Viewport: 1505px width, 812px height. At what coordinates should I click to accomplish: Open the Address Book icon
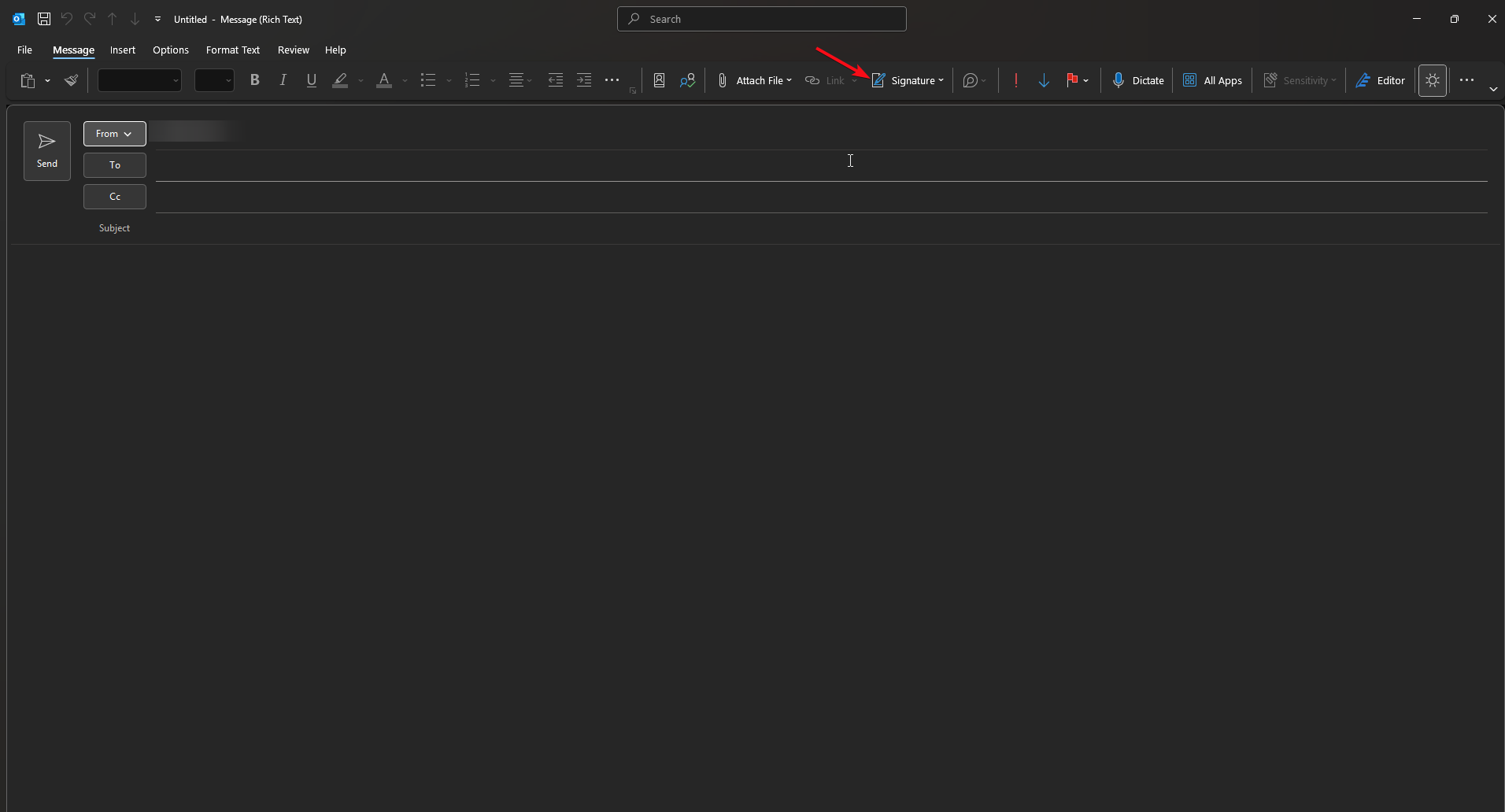point(659,80)
